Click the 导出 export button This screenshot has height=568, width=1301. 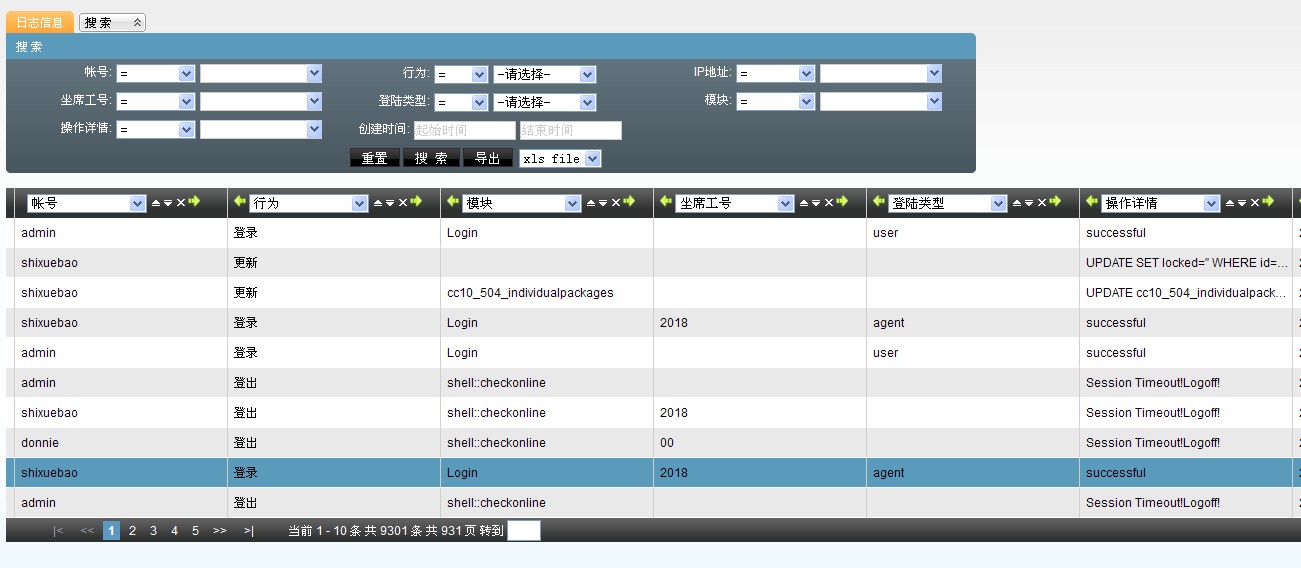tap(487, 158)
